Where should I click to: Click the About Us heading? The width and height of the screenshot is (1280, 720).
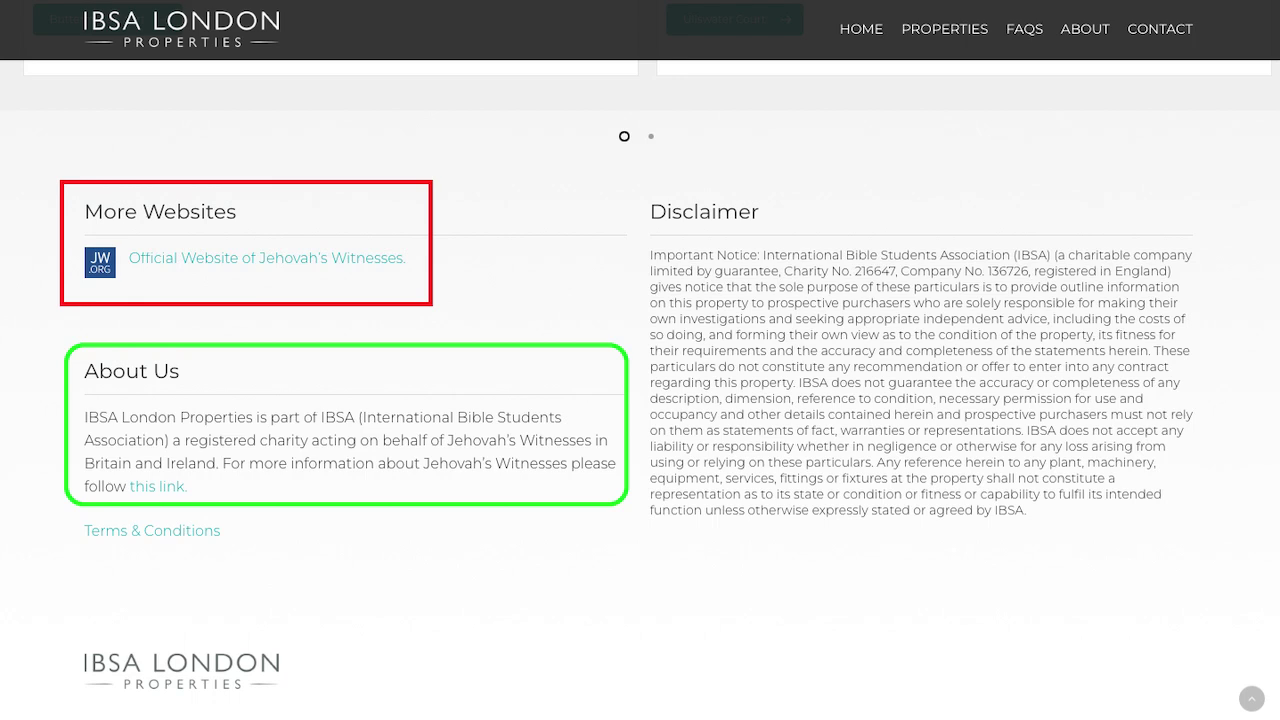pyautogui.click(x=132, y=371)
